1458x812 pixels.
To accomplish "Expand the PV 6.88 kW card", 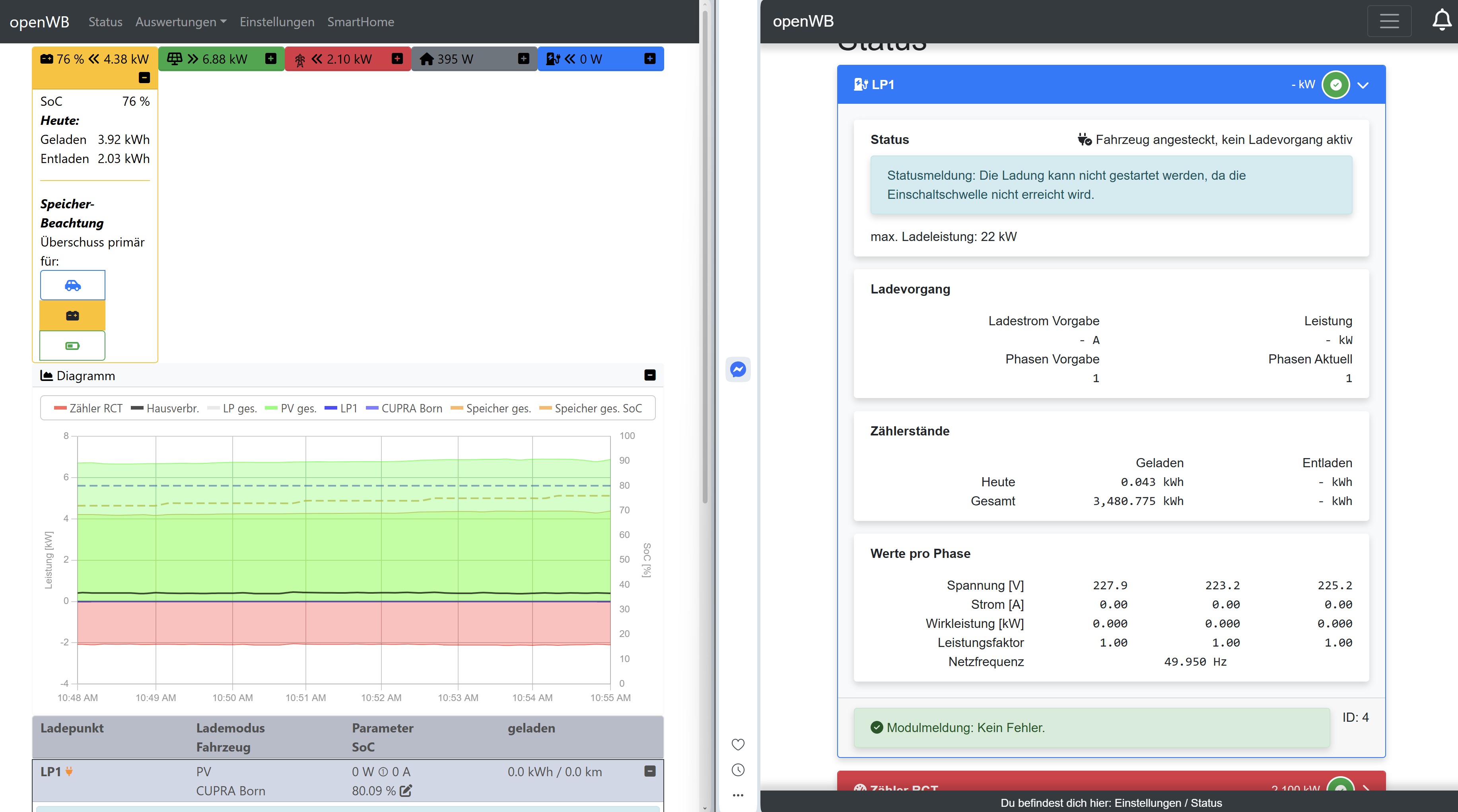I will [x=271, y=59].
